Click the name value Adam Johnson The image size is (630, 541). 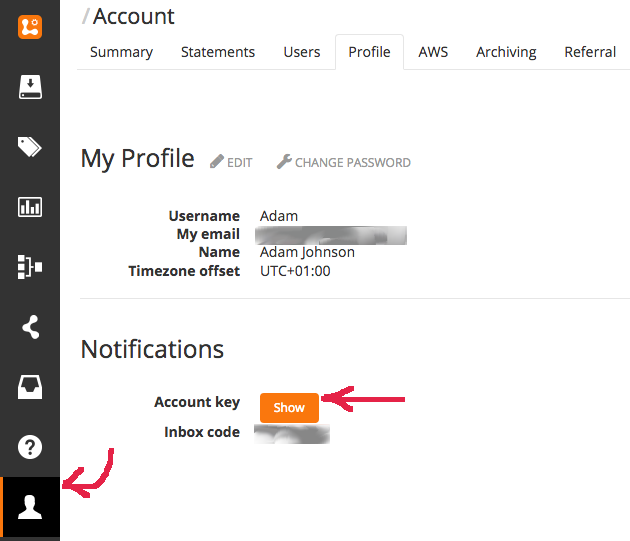click(307, 252)
